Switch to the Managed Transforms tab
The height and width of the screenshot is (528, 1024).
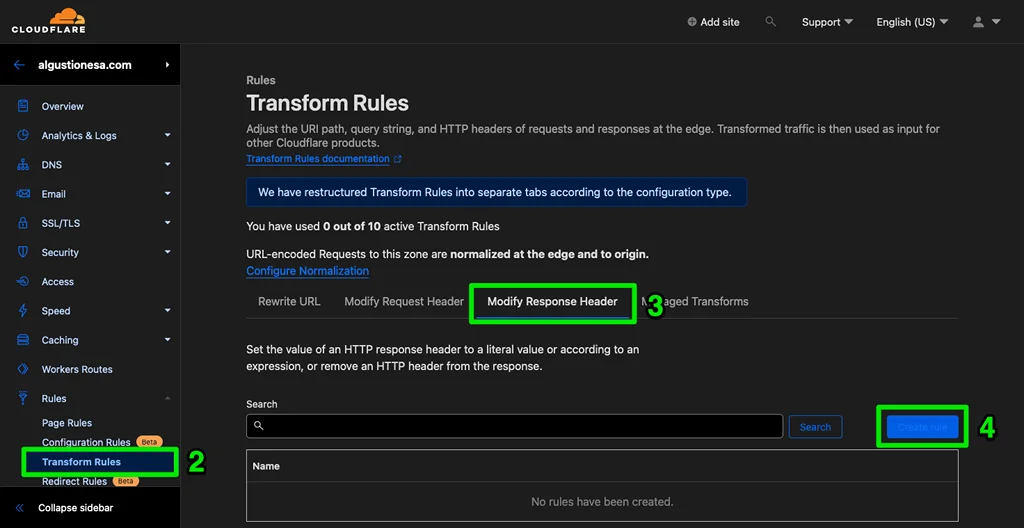[x=695, y=301]
